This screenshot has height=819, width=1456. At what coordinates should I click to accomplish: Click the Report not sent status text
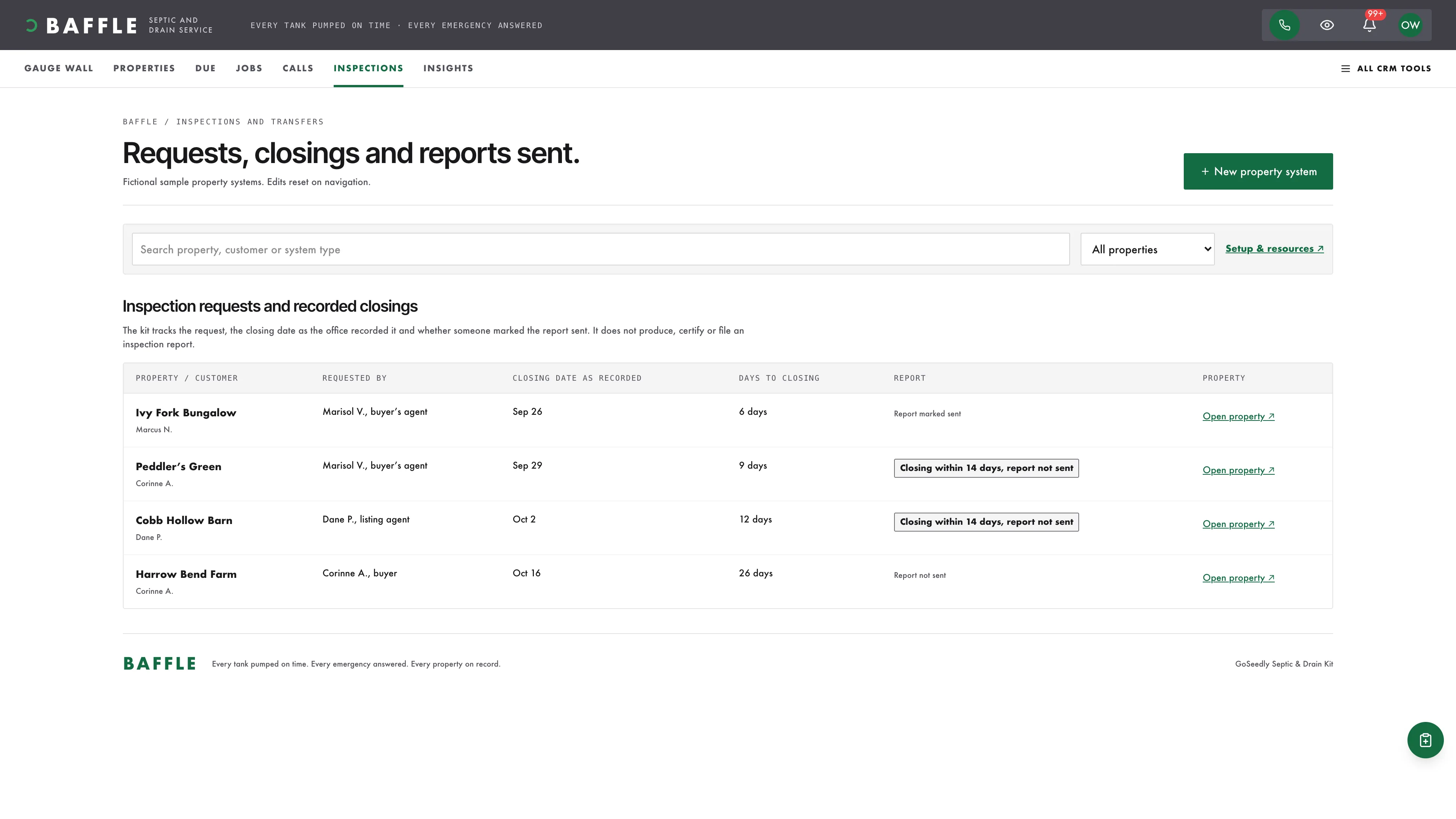point(919,576)
